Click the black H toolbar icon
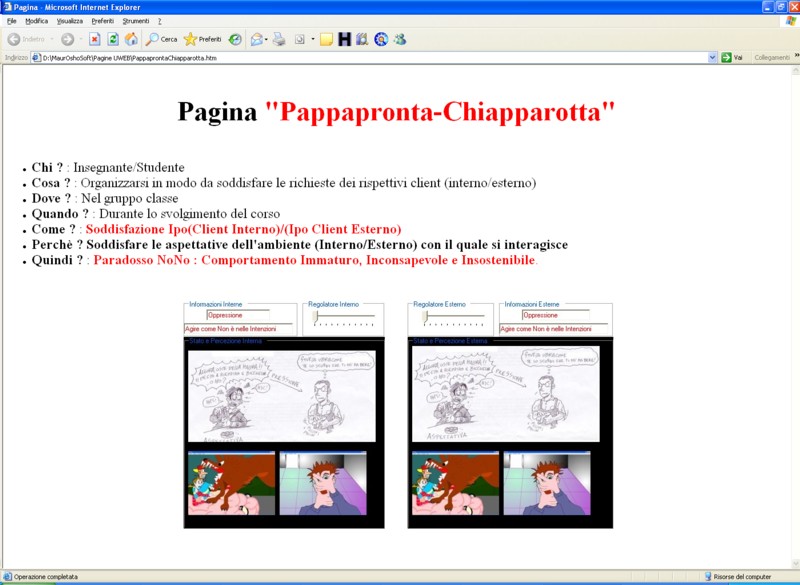This screenshot has width=800, height=585. [x=344, y=39]
